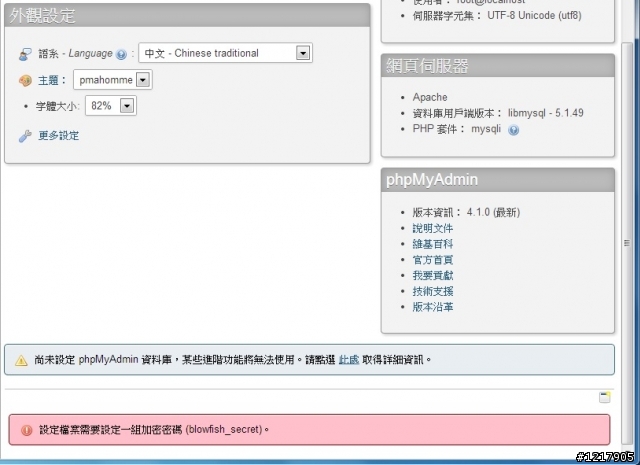
Task: Open the 更多設定 link
Action: 58,136
